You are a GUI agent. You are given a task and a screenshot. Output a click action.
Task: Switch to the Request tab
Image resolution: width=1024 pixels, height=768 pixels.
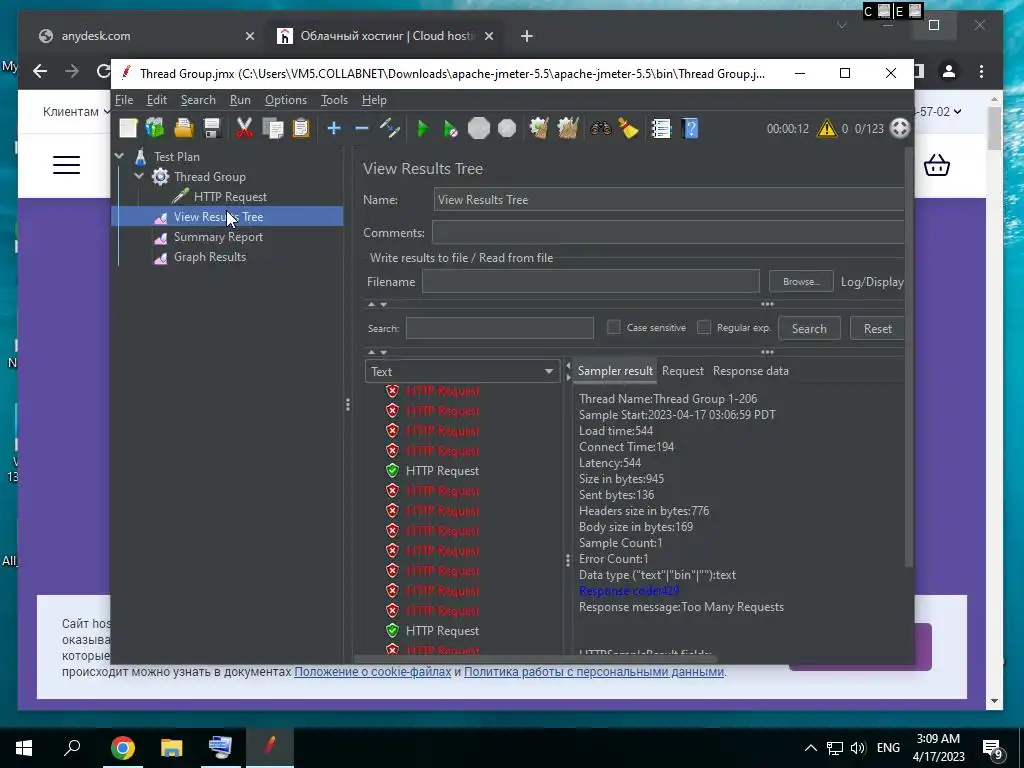click(x=682, y=371)
